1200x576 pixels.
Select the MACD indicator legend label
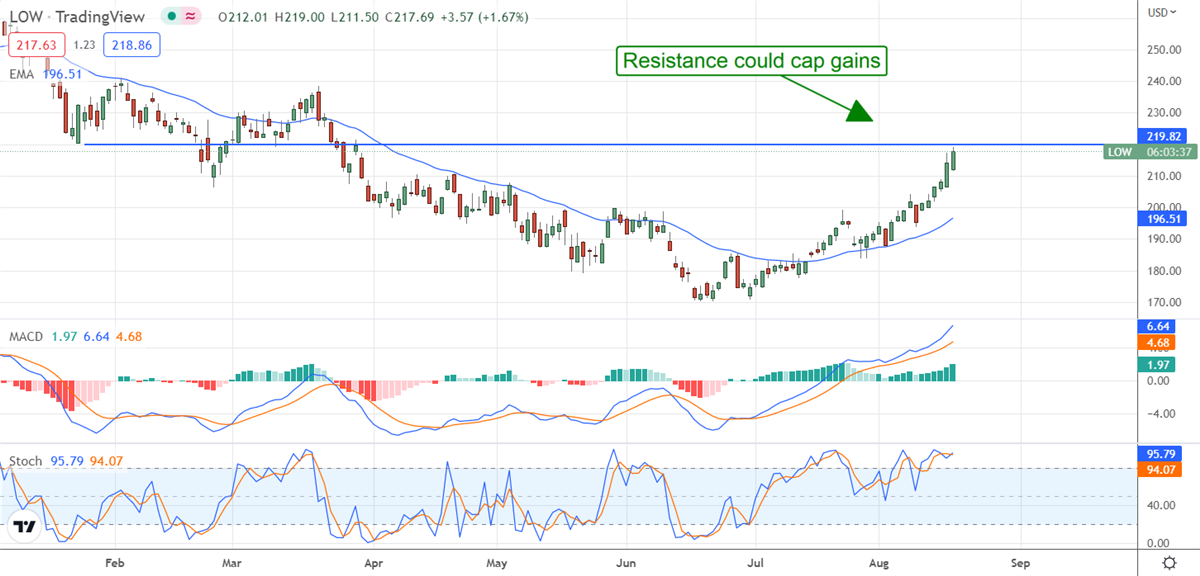tap(26, 337)
